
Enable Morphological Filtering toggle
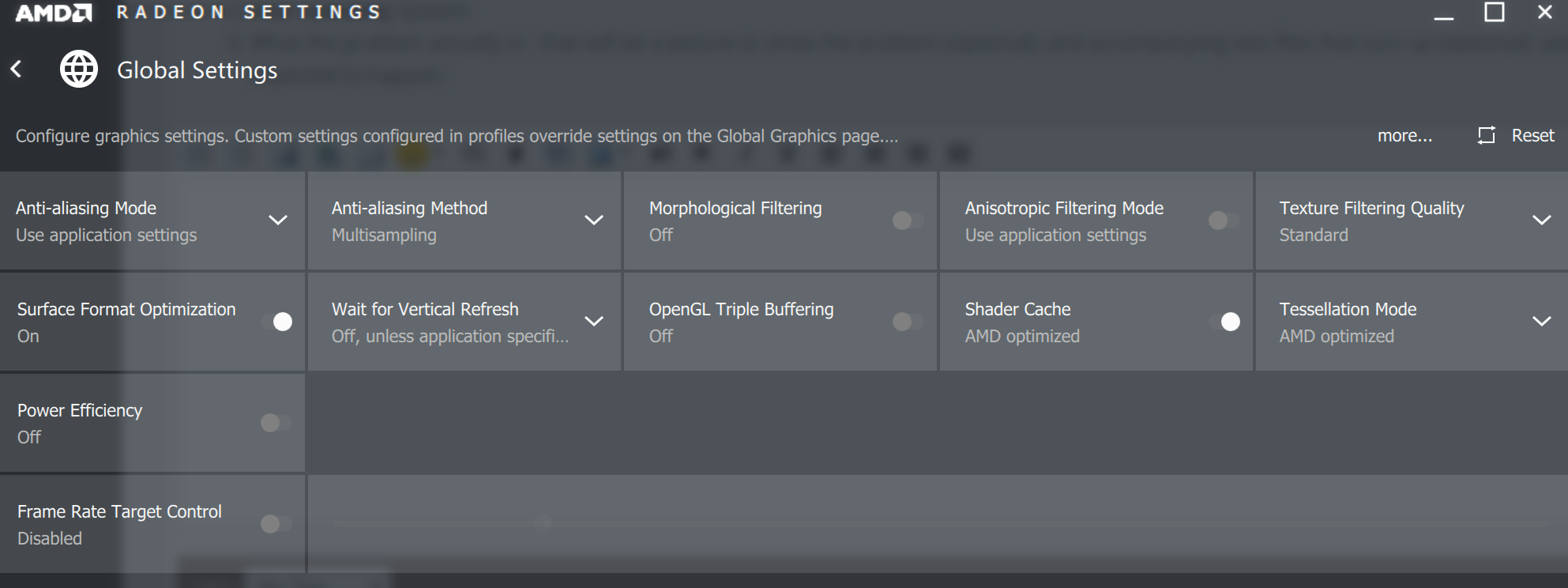908,220
